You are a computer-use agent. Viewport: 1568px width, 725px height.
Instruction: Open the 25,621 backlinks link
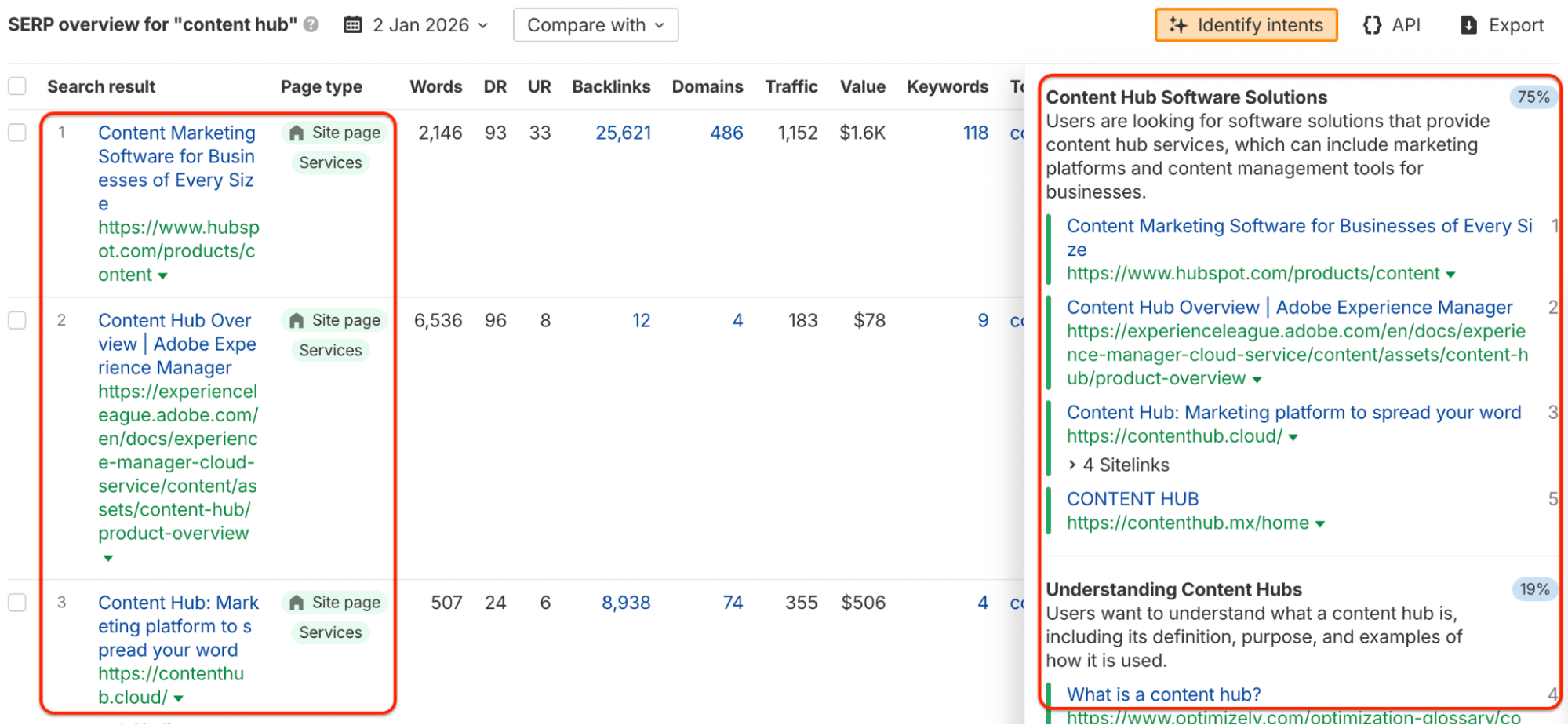pyautogui.click(x=623, y=133)
